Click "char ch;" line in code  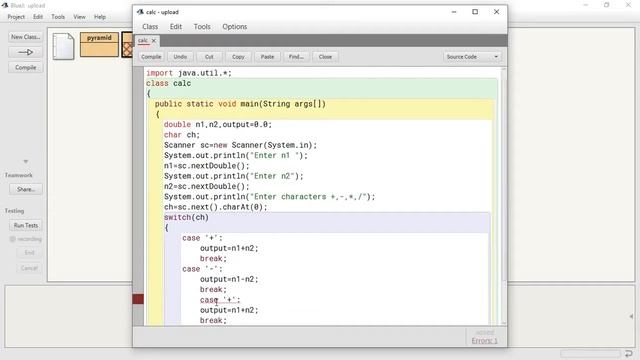(182, 135)
